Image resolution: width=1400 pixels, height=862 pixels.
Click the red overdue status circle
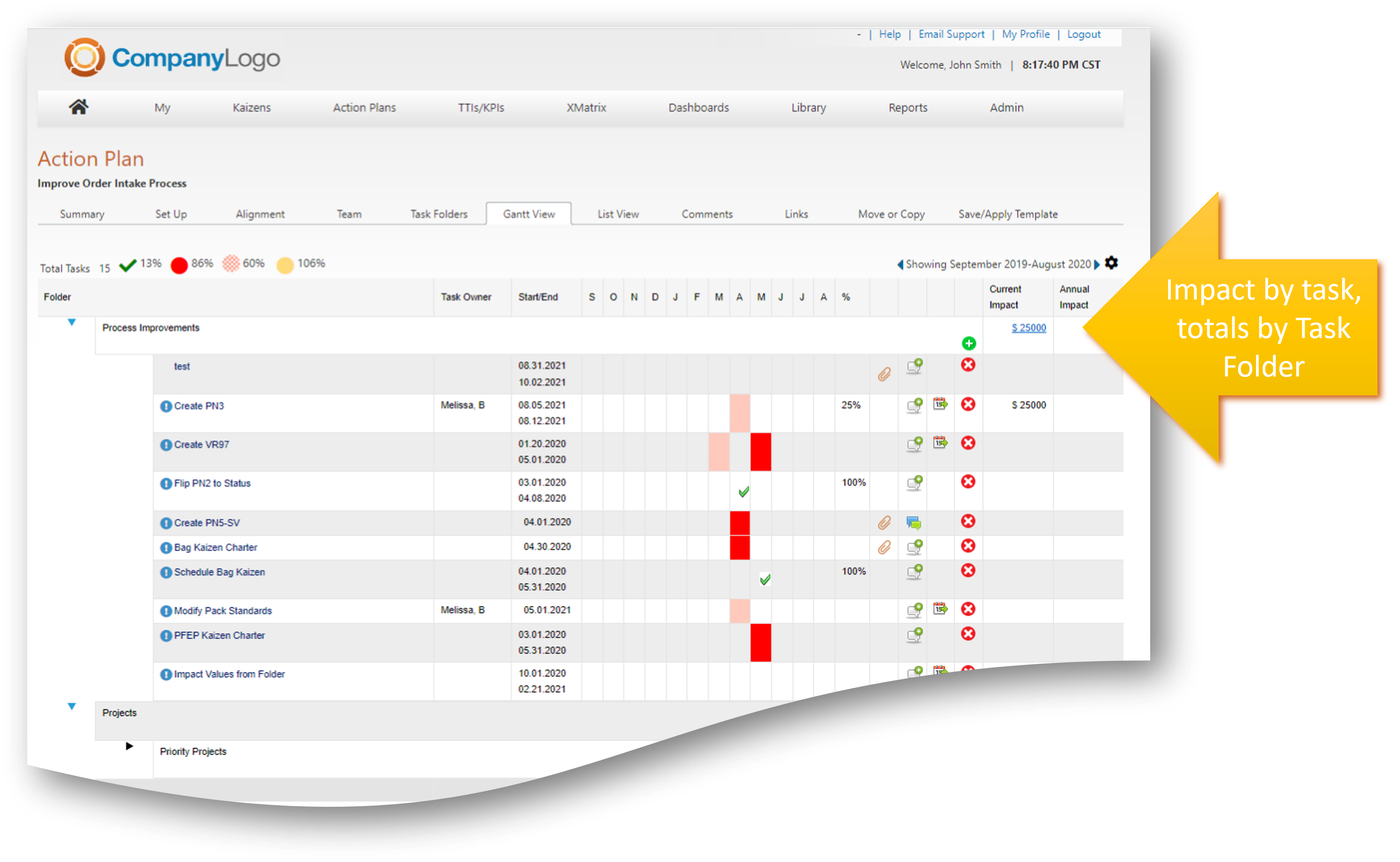(x=179, y=265)
